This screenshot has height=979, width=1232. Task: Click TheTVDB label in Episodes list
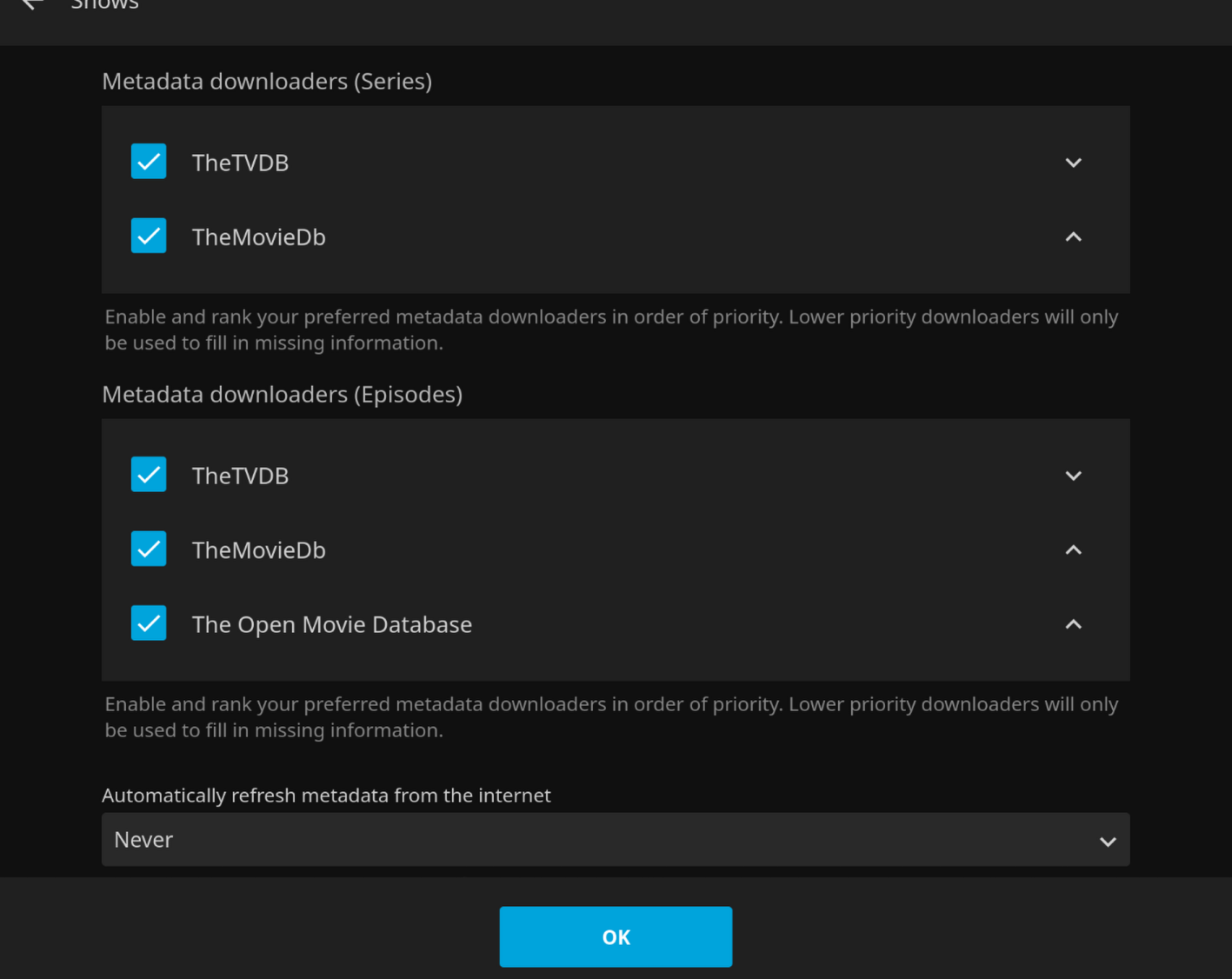tap(240, 476)
